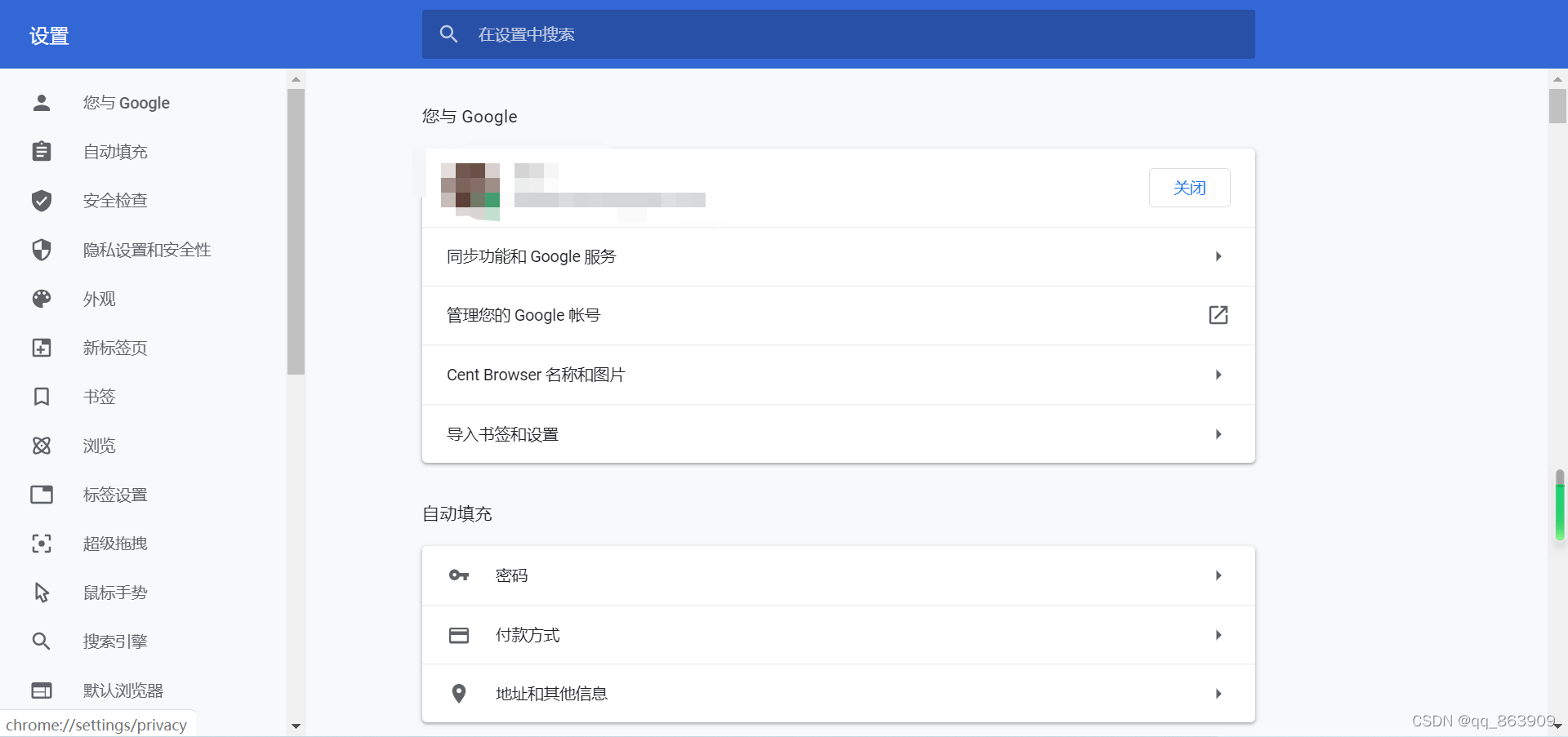Click the external link icon for 管理您的 Google 帐号
The height and width of the screenshot is (737, 1568).
click(x=1218, y=315)
